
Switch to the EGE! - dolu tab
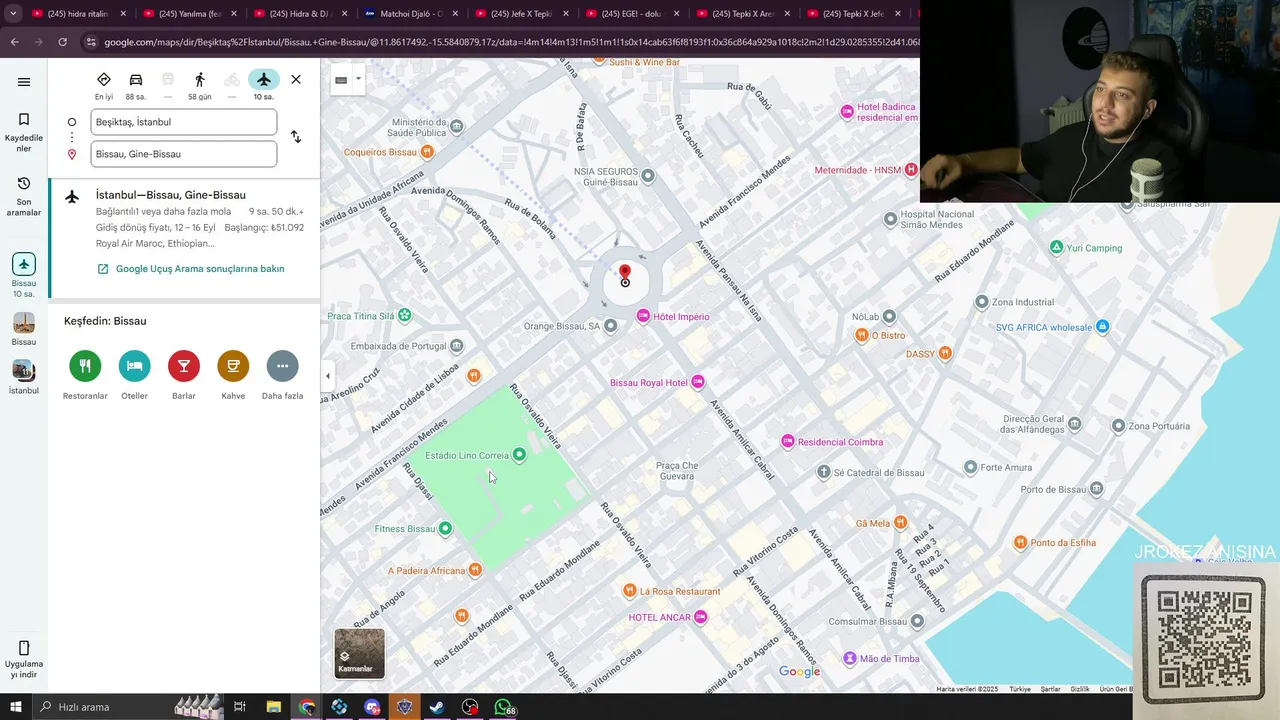pos(632,14)
